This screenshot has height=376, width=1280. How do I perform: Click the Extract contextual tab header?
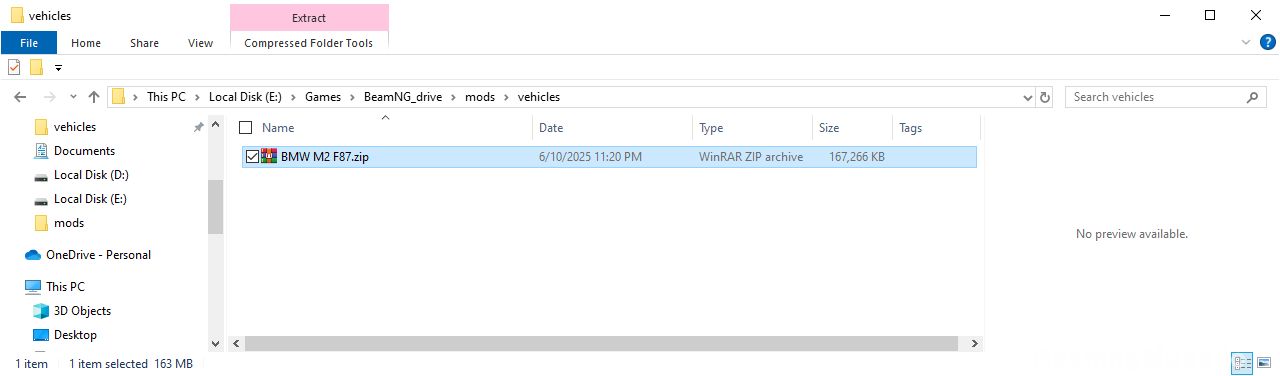point(309,17)
